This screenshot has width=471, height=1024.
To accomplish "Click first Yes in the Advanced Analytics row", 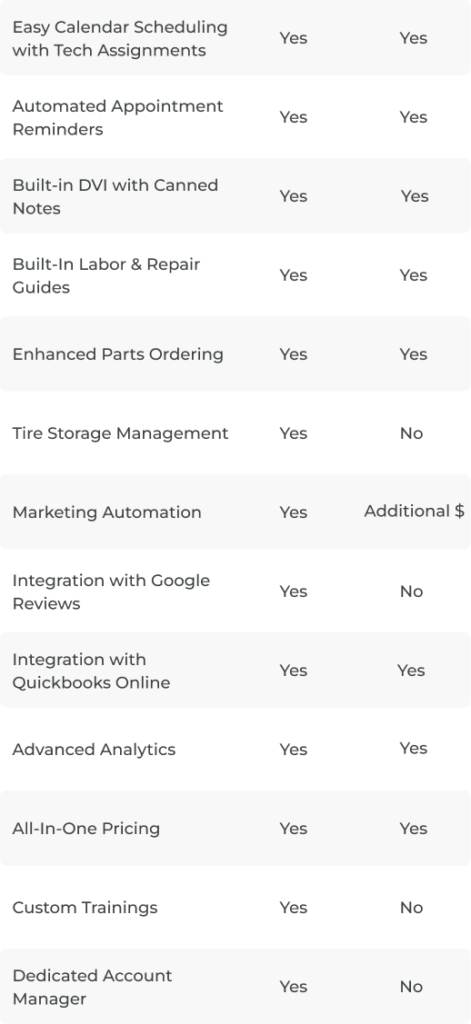I will pyautogui.click(x=293, y=749).
